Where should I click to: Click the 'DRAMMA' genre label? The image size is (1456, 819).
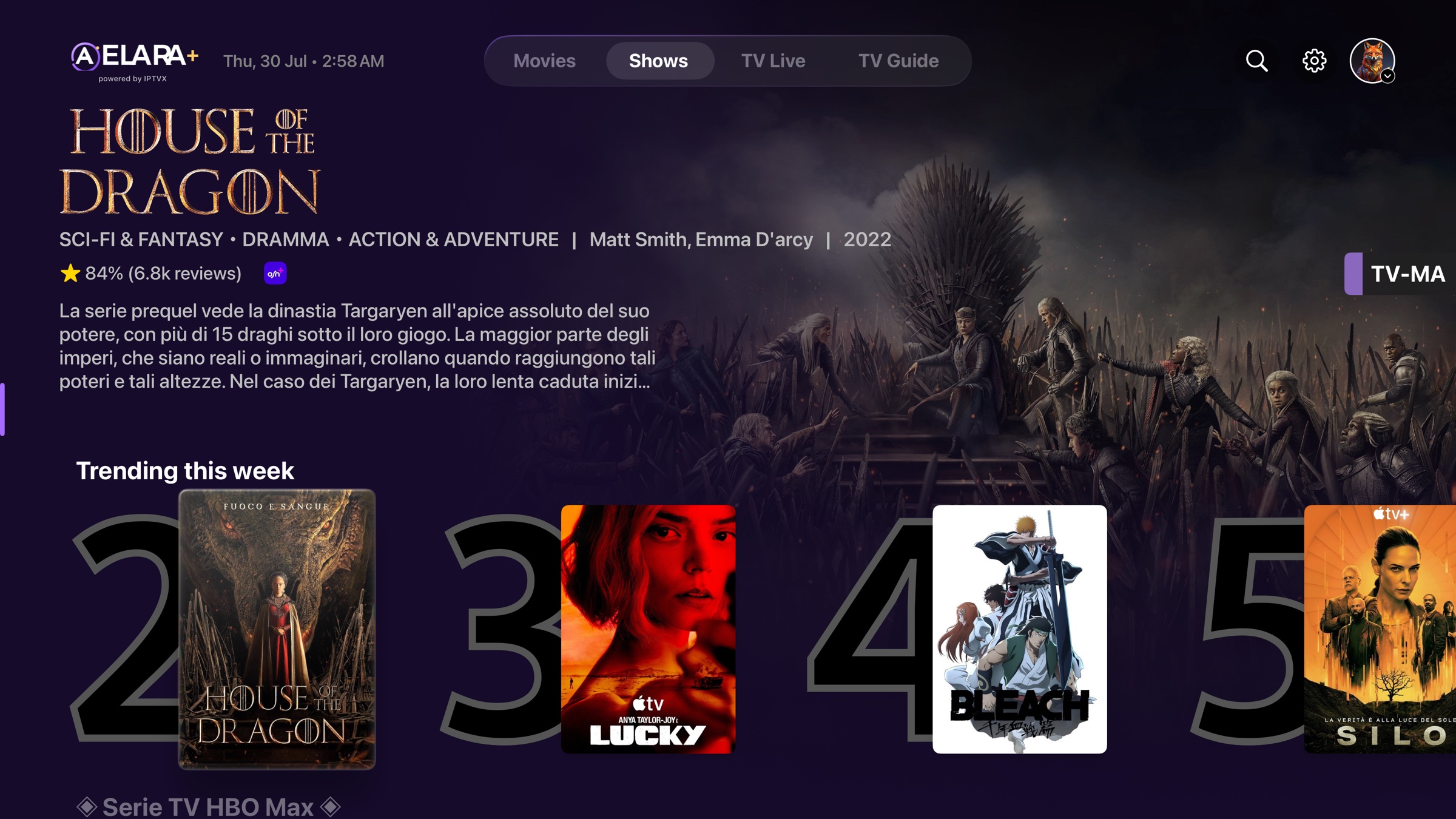(x=286, y=240)
